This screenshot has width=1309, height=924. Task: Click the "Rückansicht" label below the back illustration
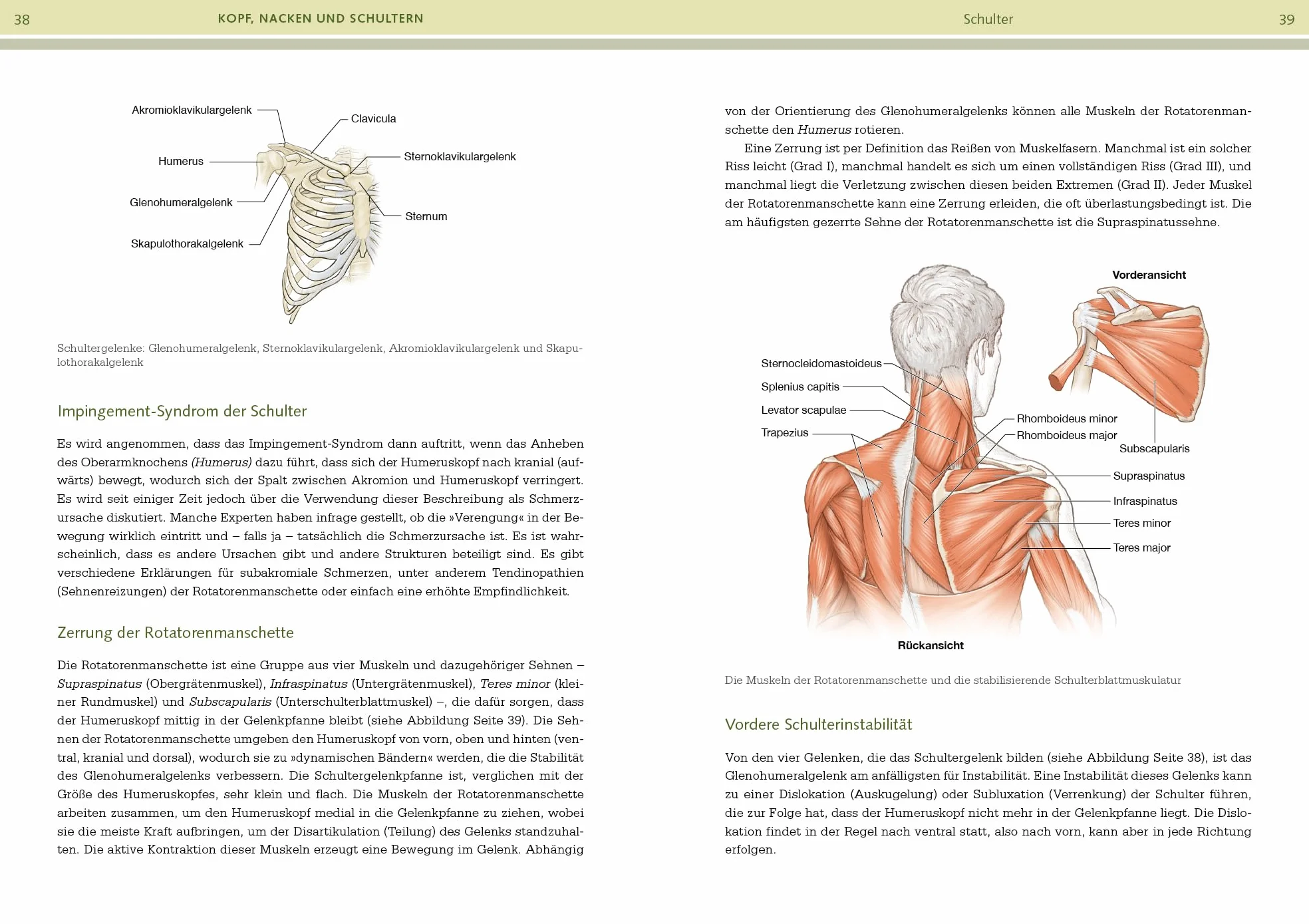(931, 645)
